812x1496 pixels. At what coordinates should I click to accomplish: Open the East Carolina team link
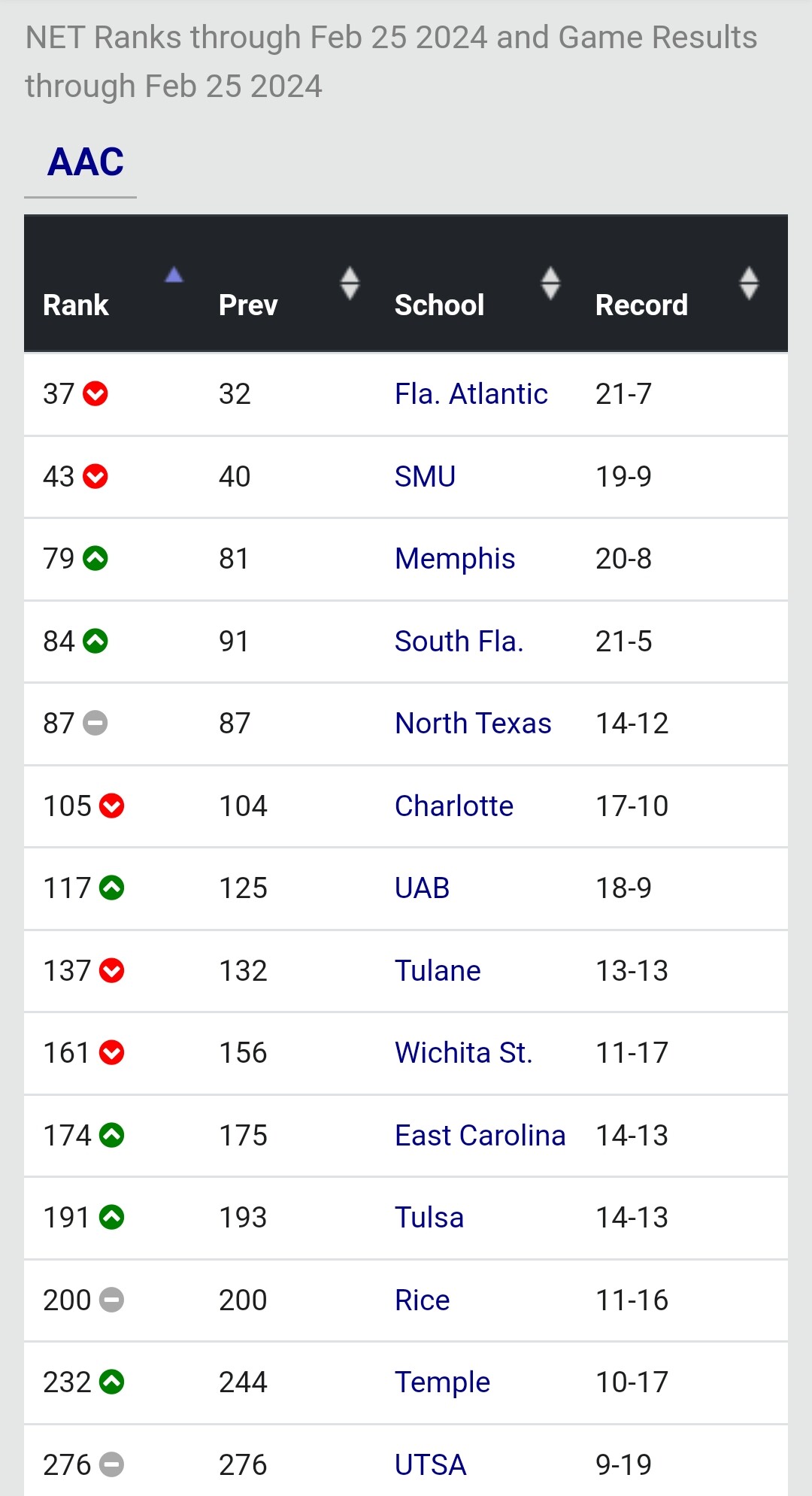pos(480,1135)
